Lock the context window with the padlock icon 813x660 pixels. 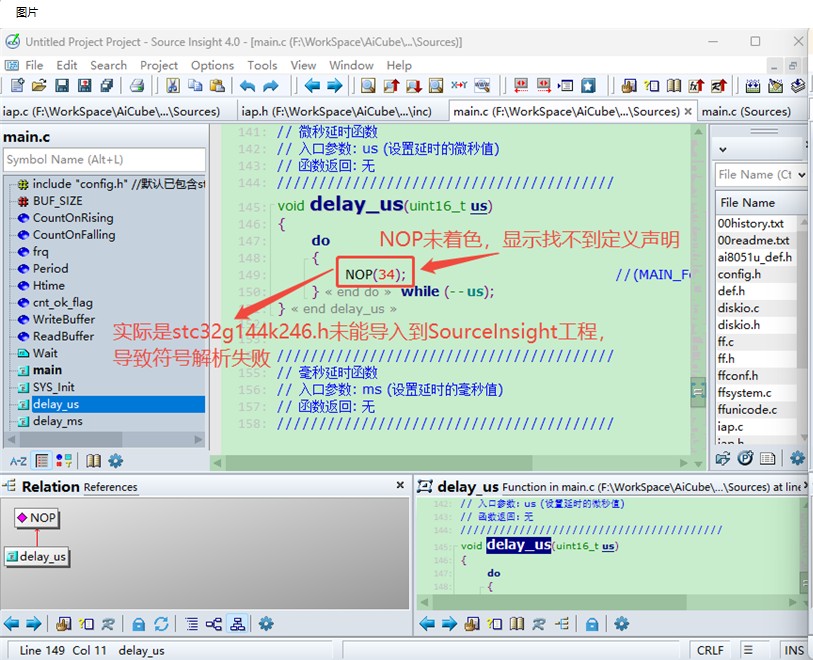[x=592, y=624]
